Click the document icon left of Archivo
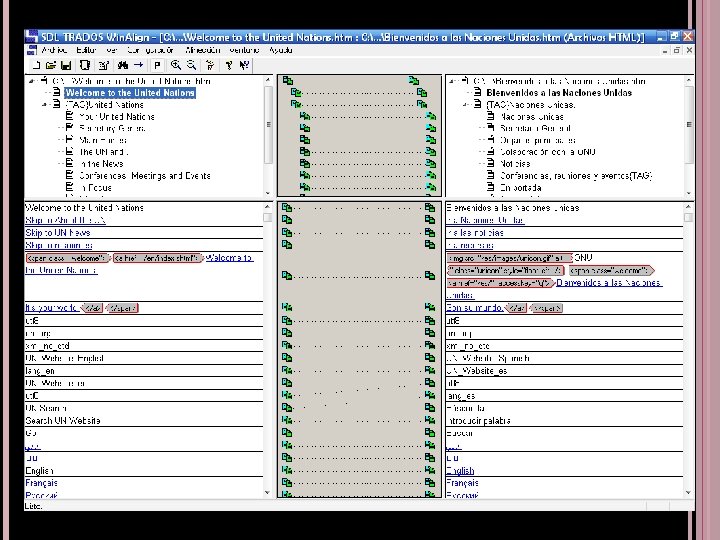This screenshot has width=720, height=540. (32, 50)
